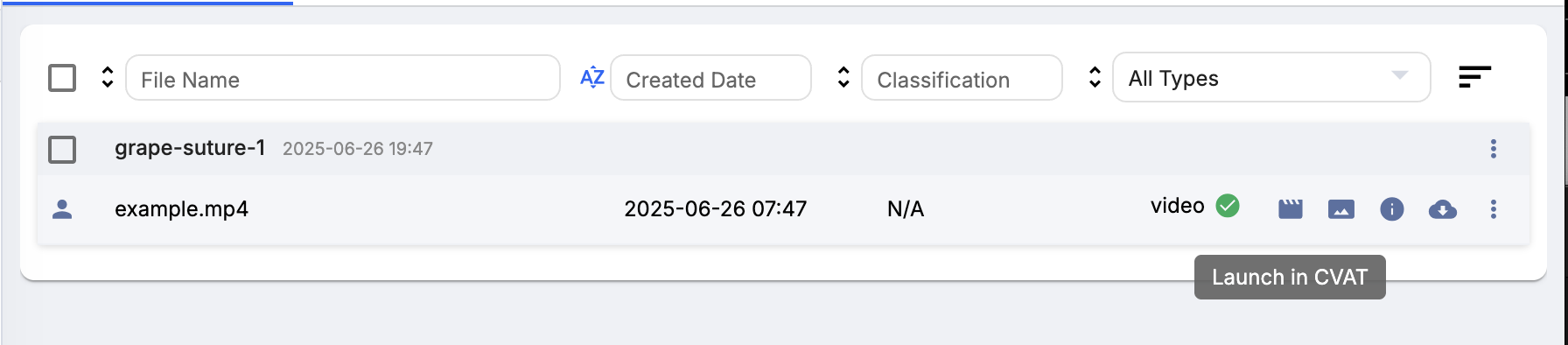1568x345 pixels.
Task: Open image view icon for example.mp4
Action: 1341,209
